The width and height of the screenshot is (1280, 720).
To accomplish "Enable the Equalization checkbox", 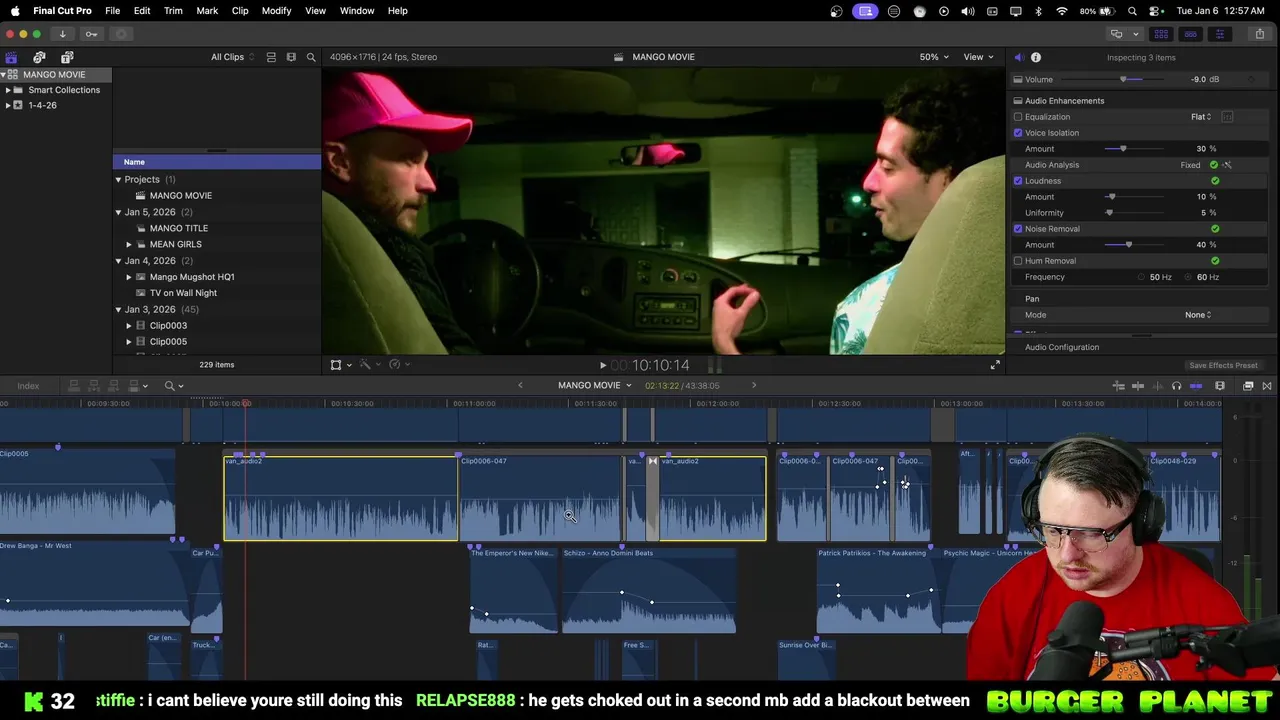I will point(1018,117).
